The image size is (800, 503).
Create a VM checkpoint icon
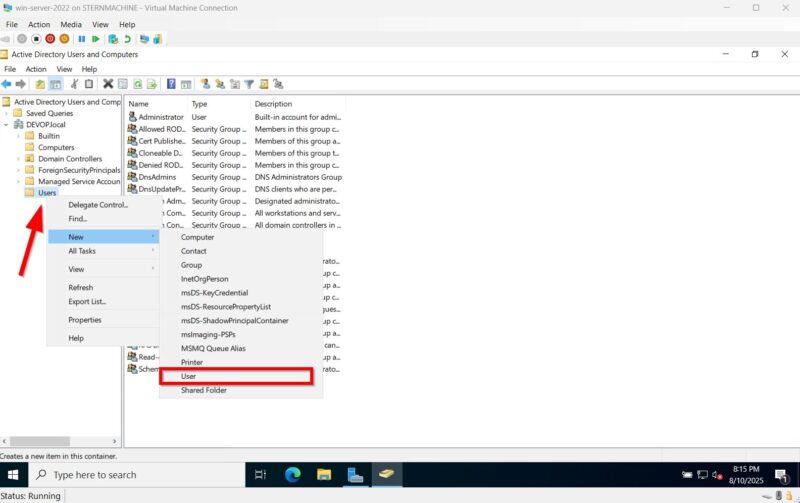(113, 39)
